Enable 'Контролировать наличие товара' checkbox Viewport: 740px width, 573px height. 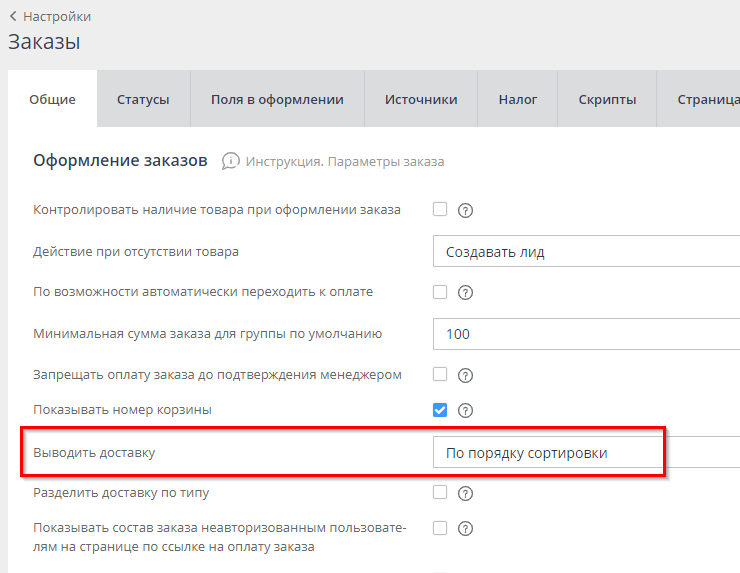click(440, 210)
